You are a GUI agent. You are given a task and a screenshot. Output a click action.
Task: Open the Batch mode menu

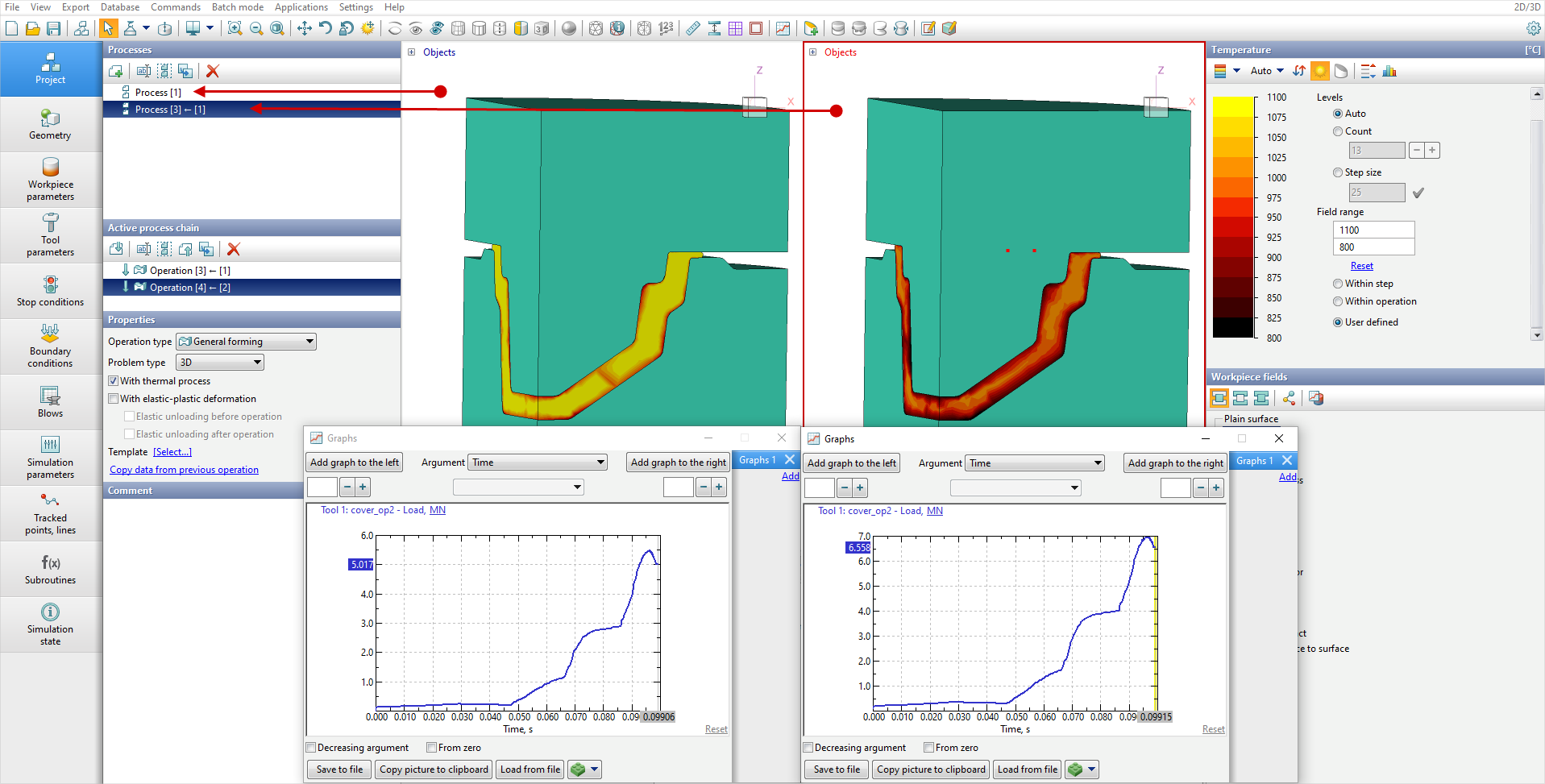click(x=237, y=7)
